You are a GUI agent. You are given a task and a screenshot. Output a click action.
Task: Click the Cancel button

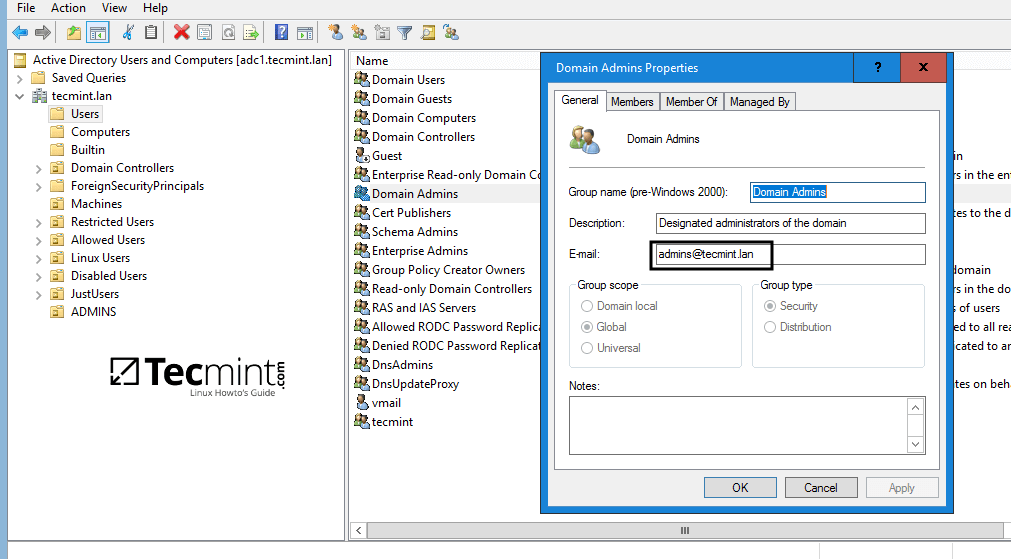820,487
